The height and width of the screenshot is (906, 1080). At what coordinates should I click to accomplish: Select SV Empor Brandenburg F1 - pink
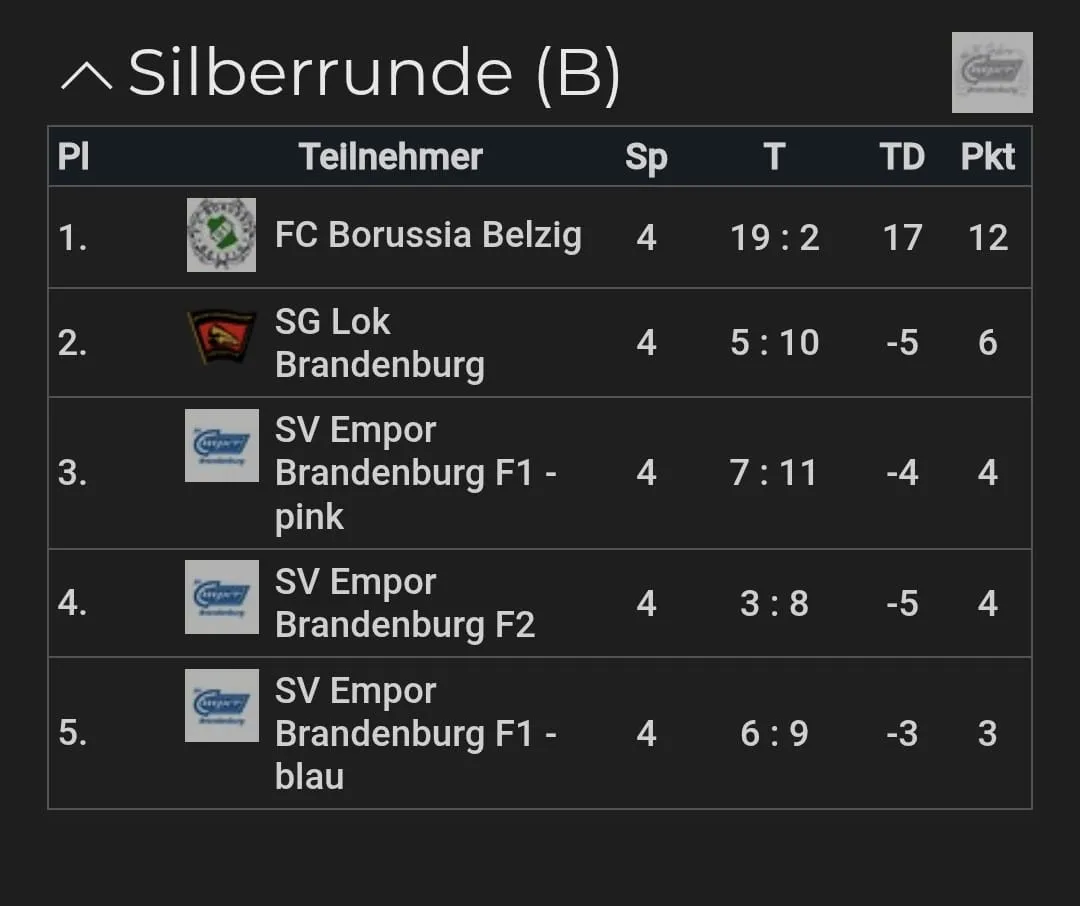414,473
